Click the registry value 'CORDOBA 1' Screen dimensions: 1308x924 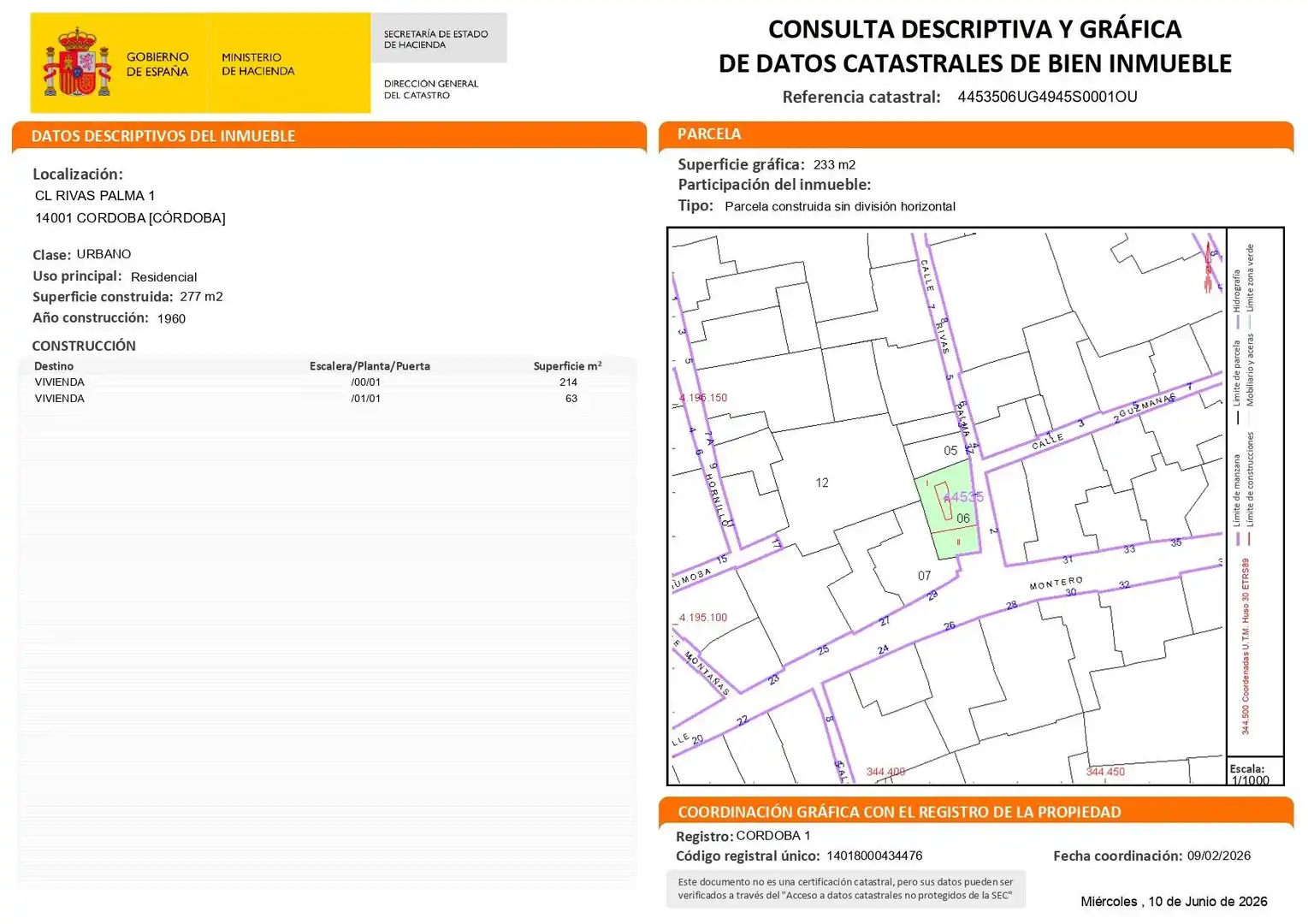coord(772,836)
